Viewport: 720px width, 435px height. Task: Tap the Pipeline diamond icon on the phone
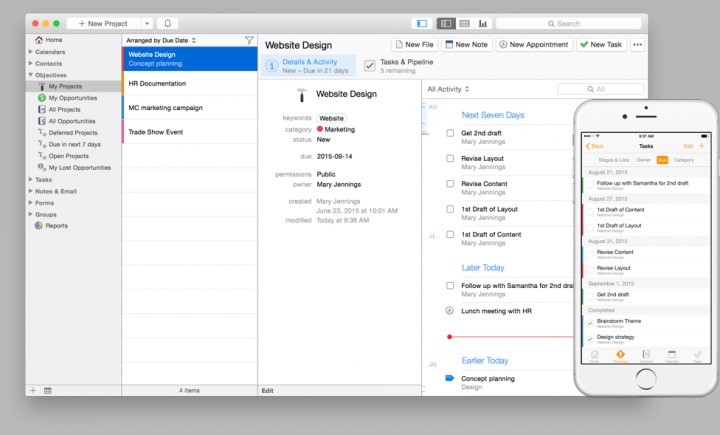pyautogui.click(x=620, y=355)
